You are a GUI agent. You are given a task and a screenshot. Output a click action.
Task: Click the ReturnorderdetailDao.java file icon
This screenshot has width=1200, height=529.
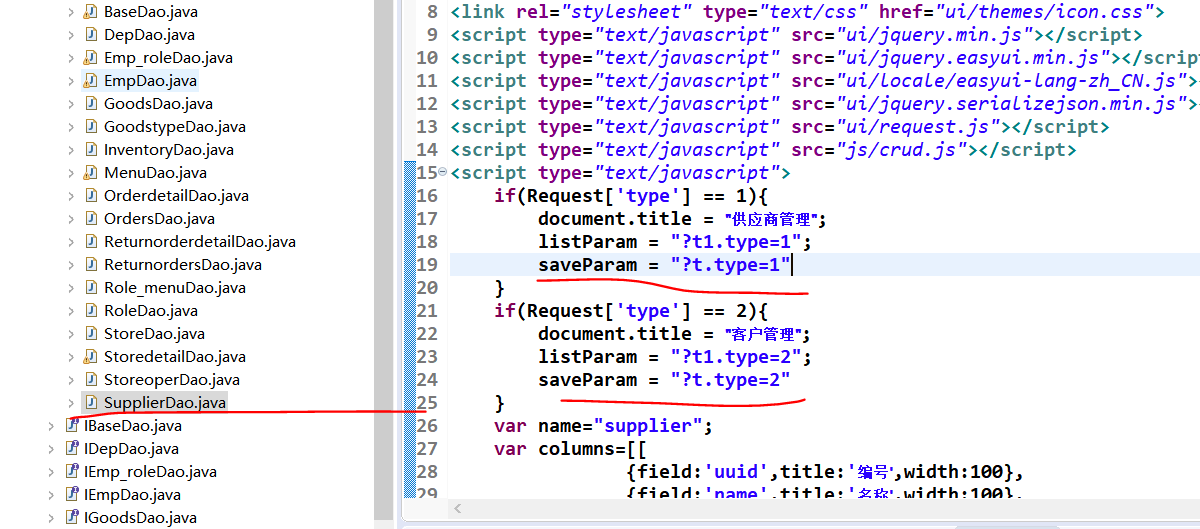pos(92,242)
